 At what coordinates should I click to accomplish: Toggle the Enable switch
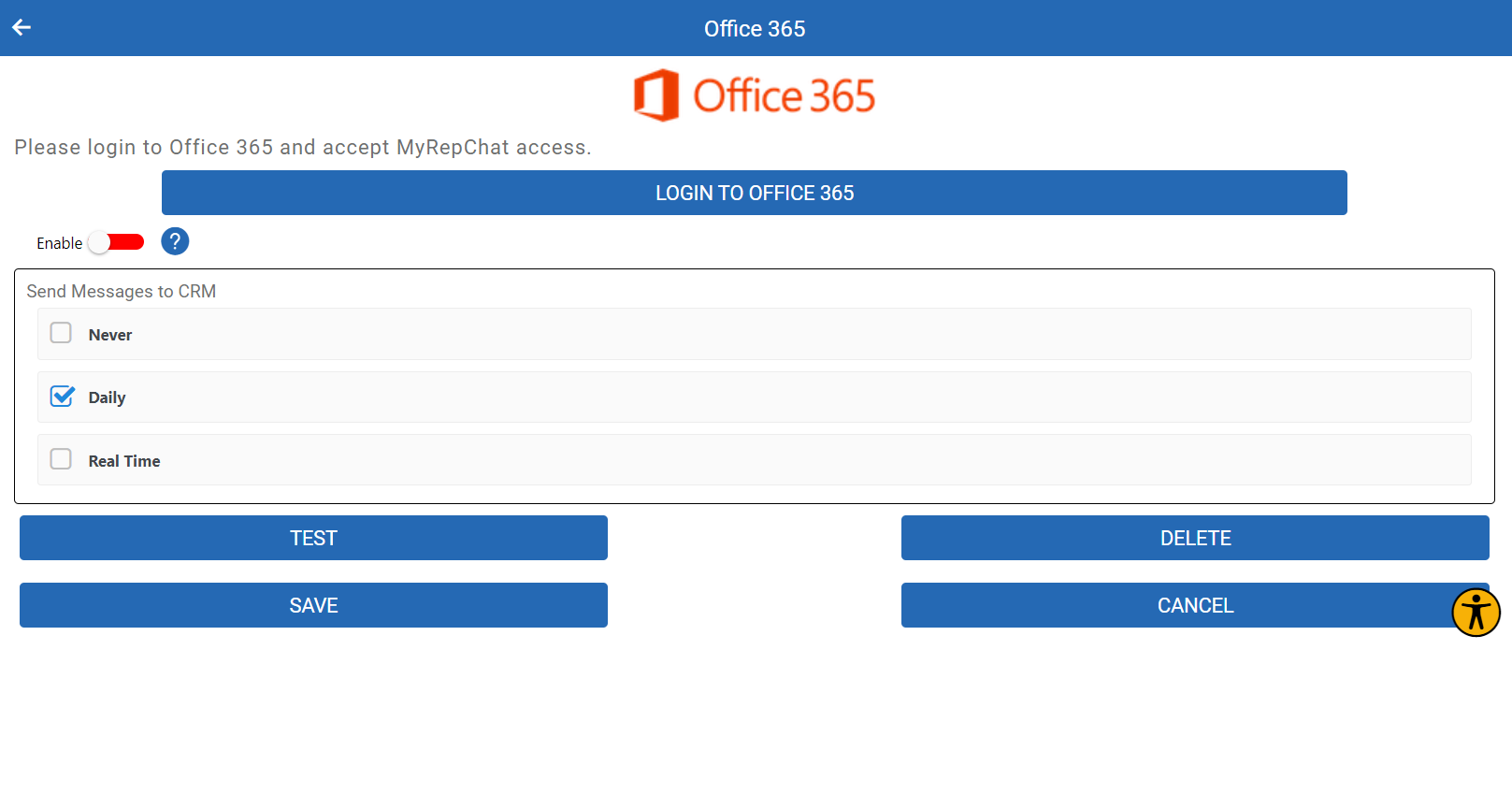point(116,242)
